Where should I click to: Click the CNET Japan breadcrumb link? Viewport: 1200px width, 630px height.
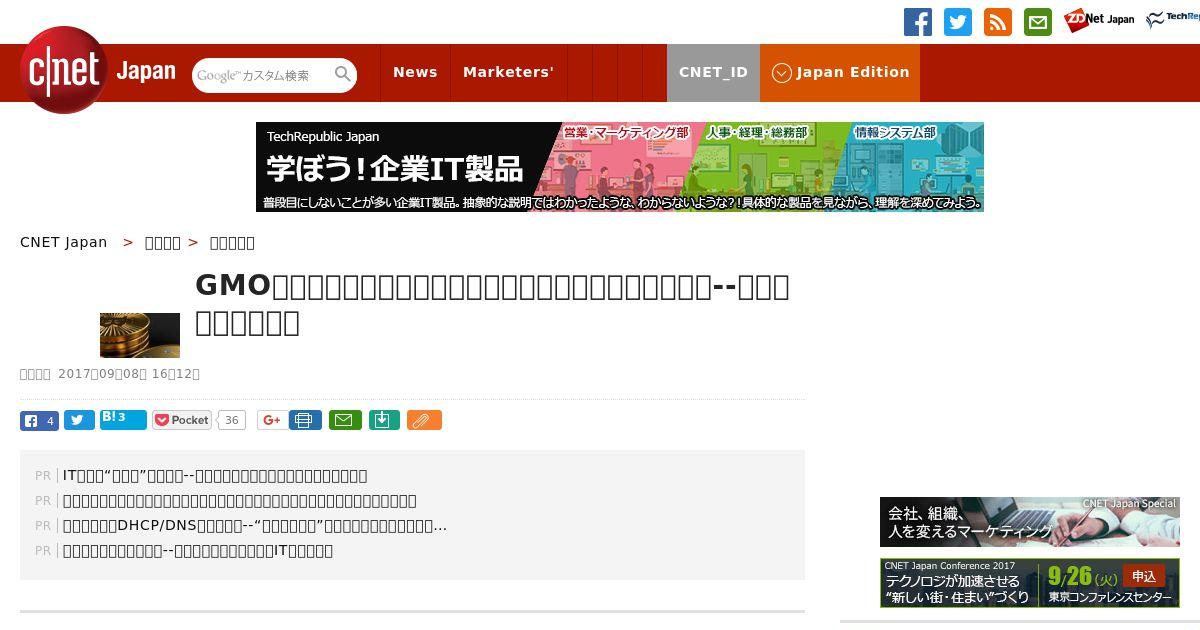pyautogui.click(x=64, y=242)
